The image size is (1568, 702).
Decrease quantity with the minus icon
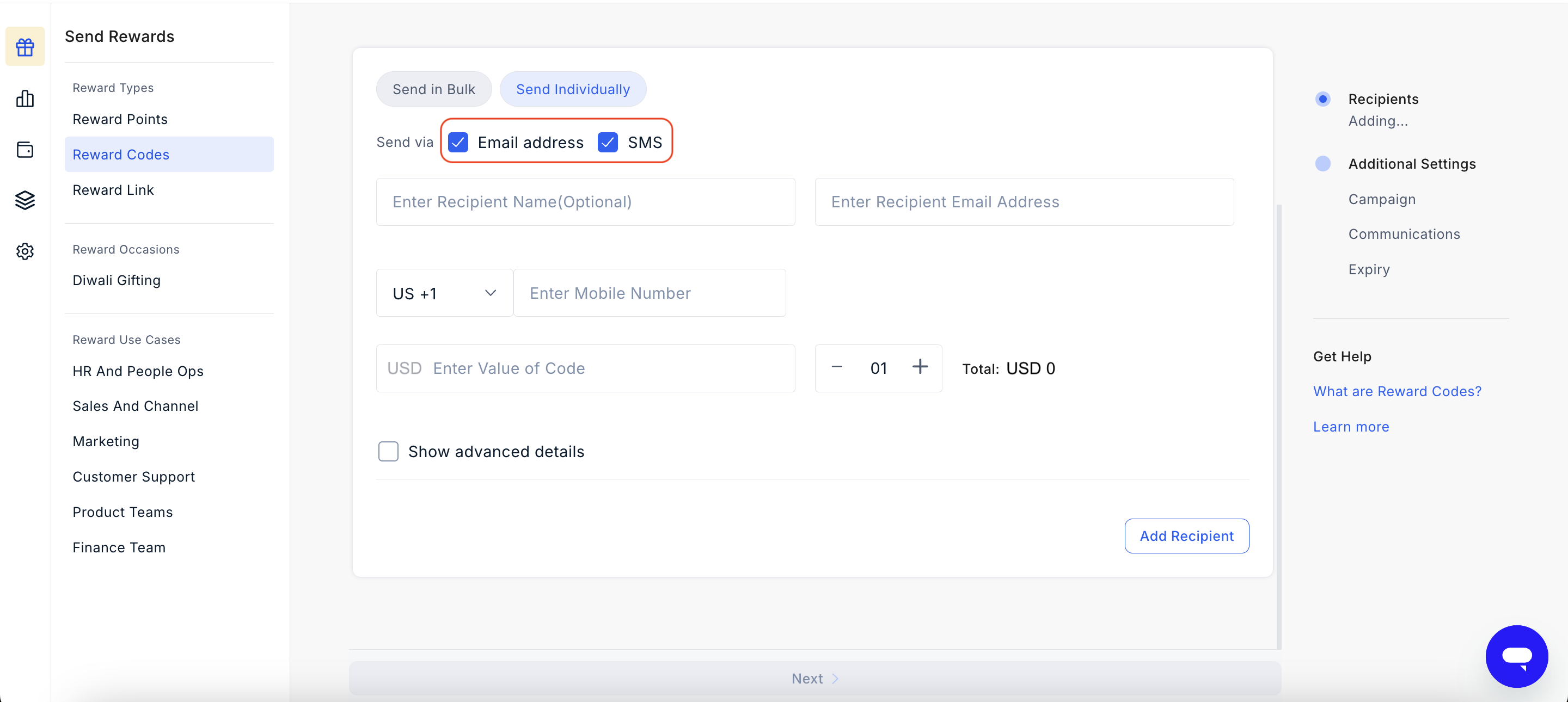pos(837,367)
